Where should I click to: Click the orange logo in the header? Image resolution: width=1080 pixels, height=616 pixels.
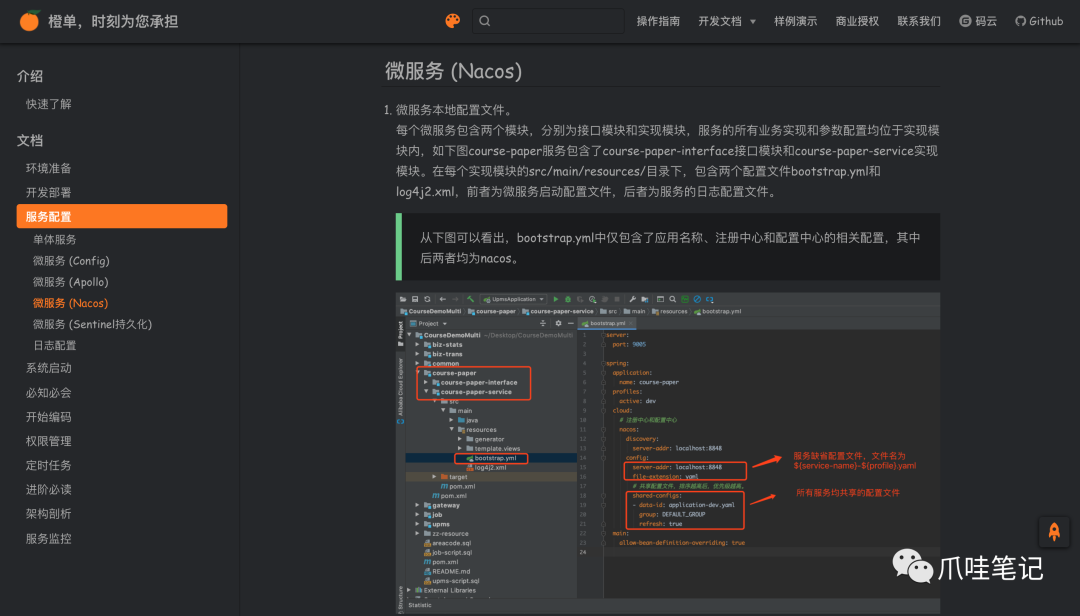[x=30, y=21]
